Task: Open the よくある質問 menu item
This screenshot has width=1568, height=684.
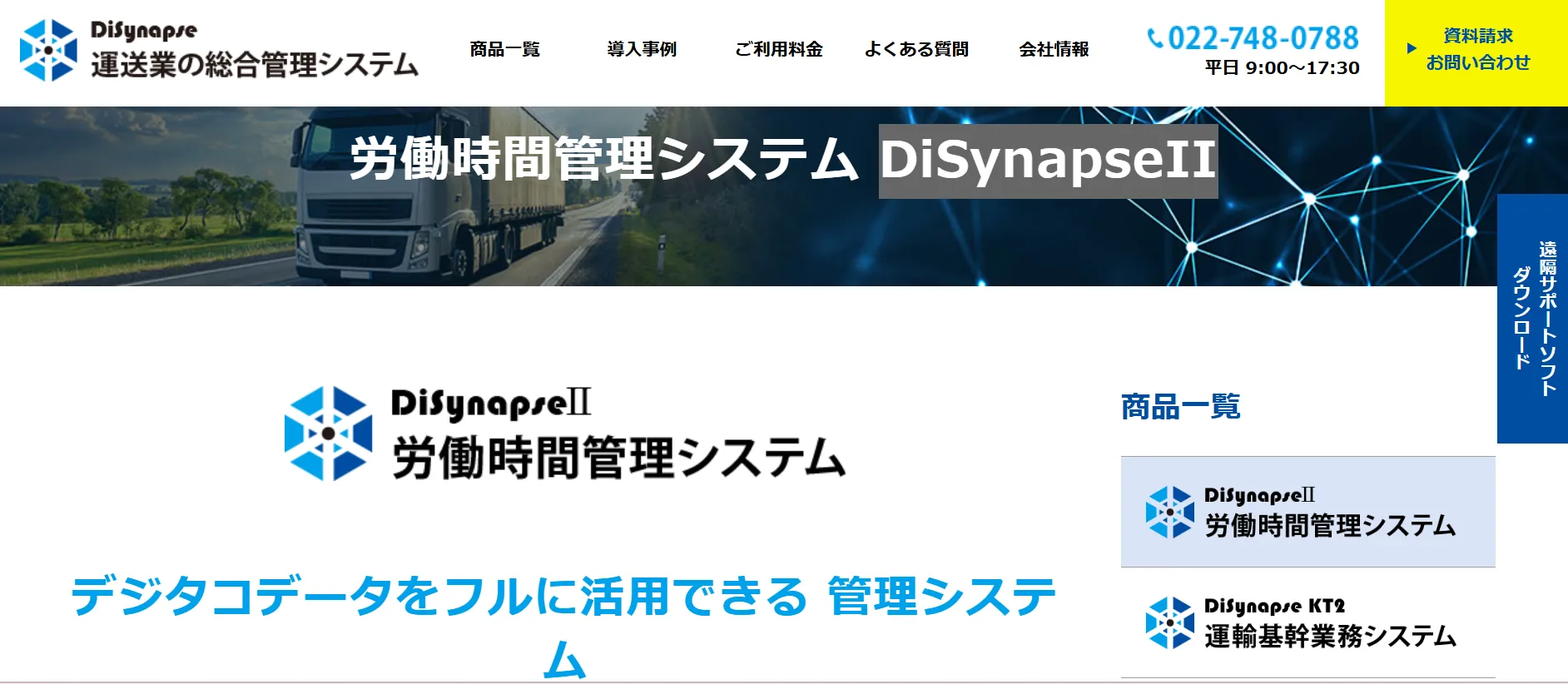Action: 916,49
